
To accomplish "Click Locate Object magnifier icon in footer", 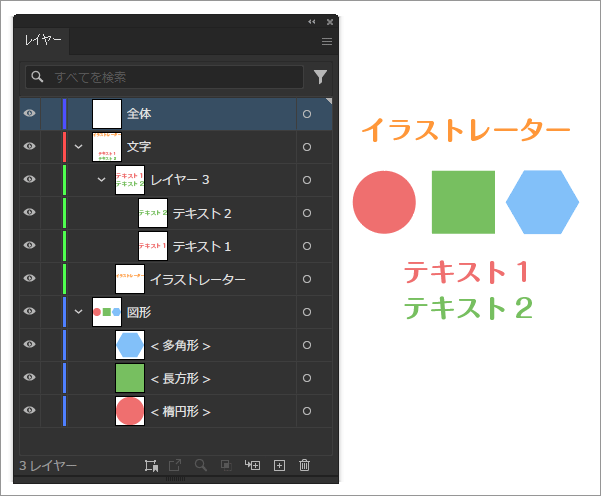I will click(x=200, y=465).
